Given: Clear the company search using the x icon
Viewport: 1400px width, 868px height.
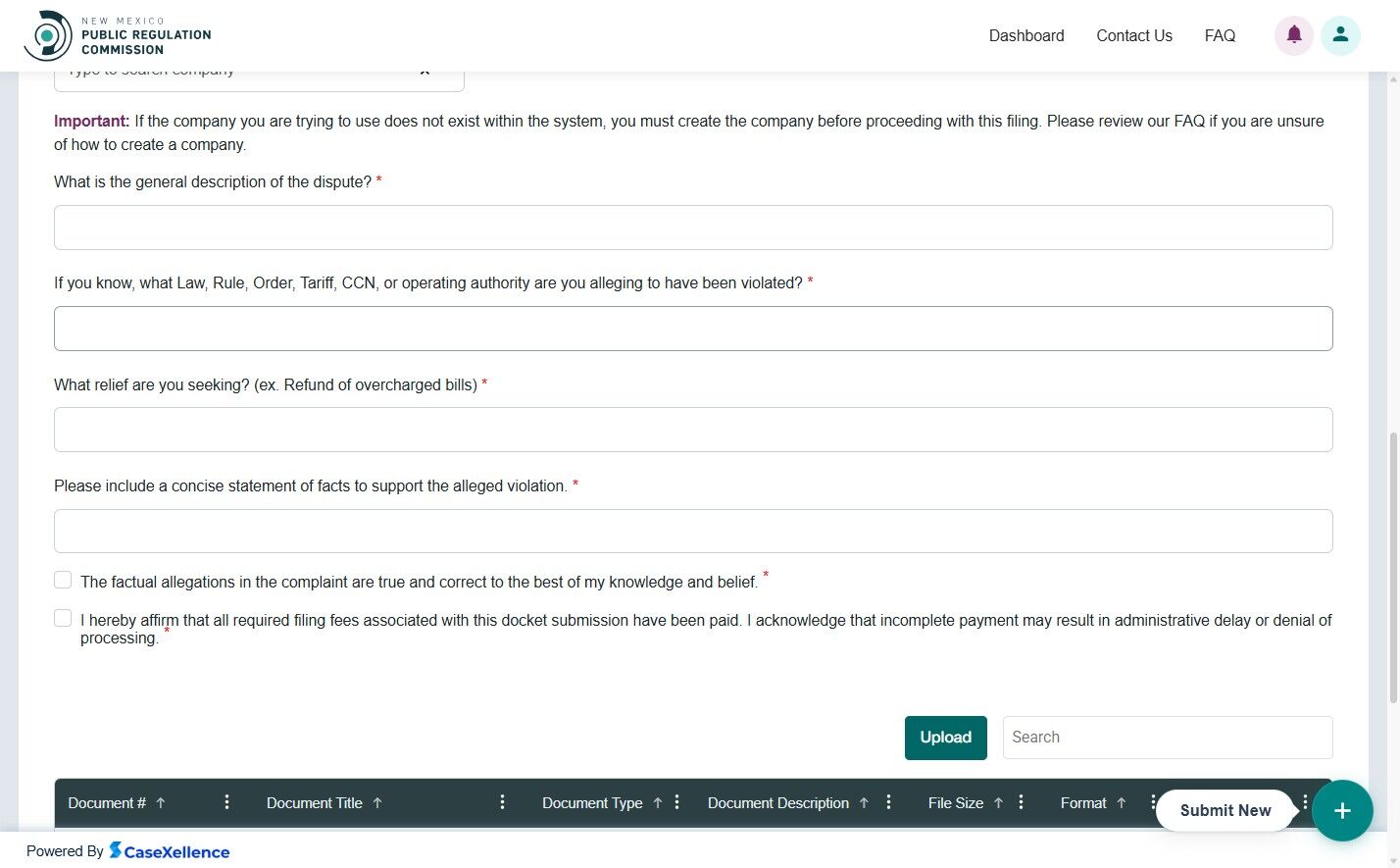Looking at the screenshot, I should pyautogui.click(x=425, y=69).
